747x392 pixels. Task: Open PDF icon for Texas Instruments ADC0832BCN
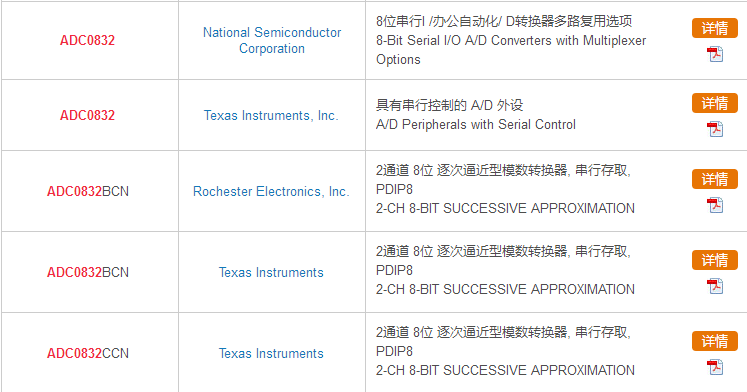click(x=715, y=286)
